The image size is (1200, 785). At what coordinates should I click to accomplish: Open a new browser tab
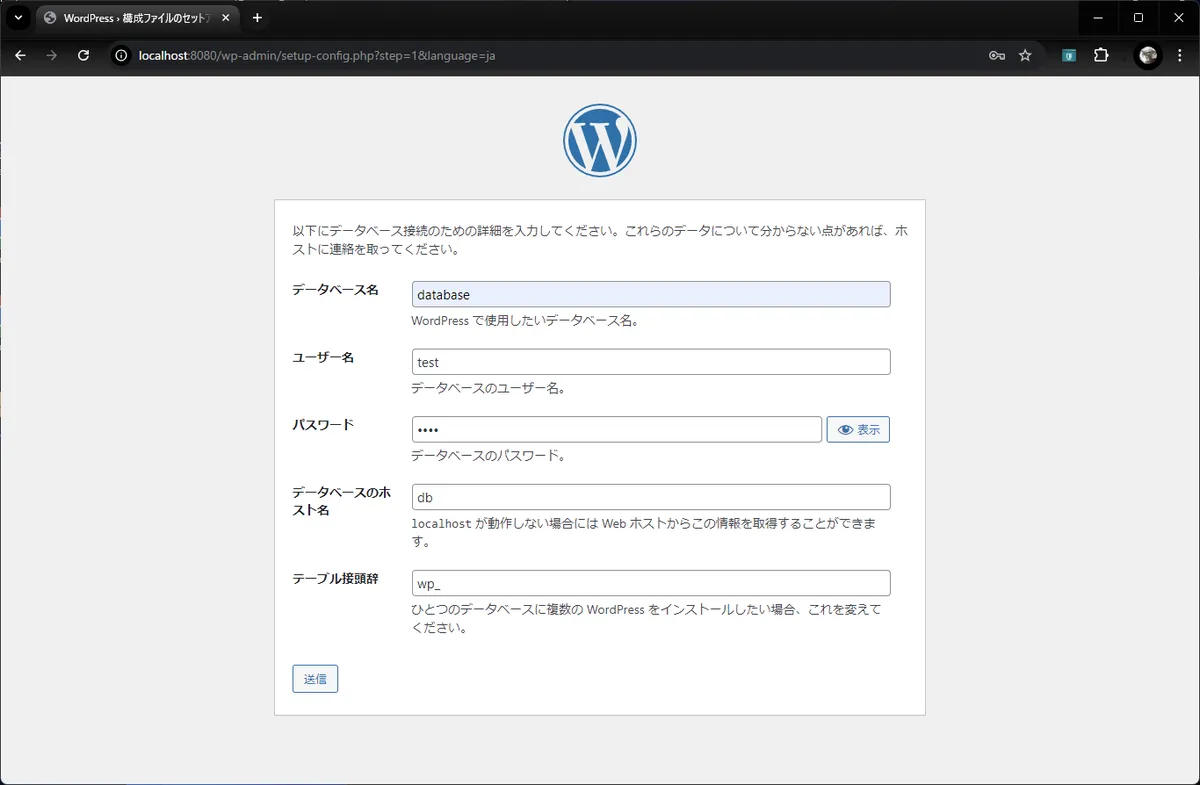pyautogui.click(x=257, y=18)
